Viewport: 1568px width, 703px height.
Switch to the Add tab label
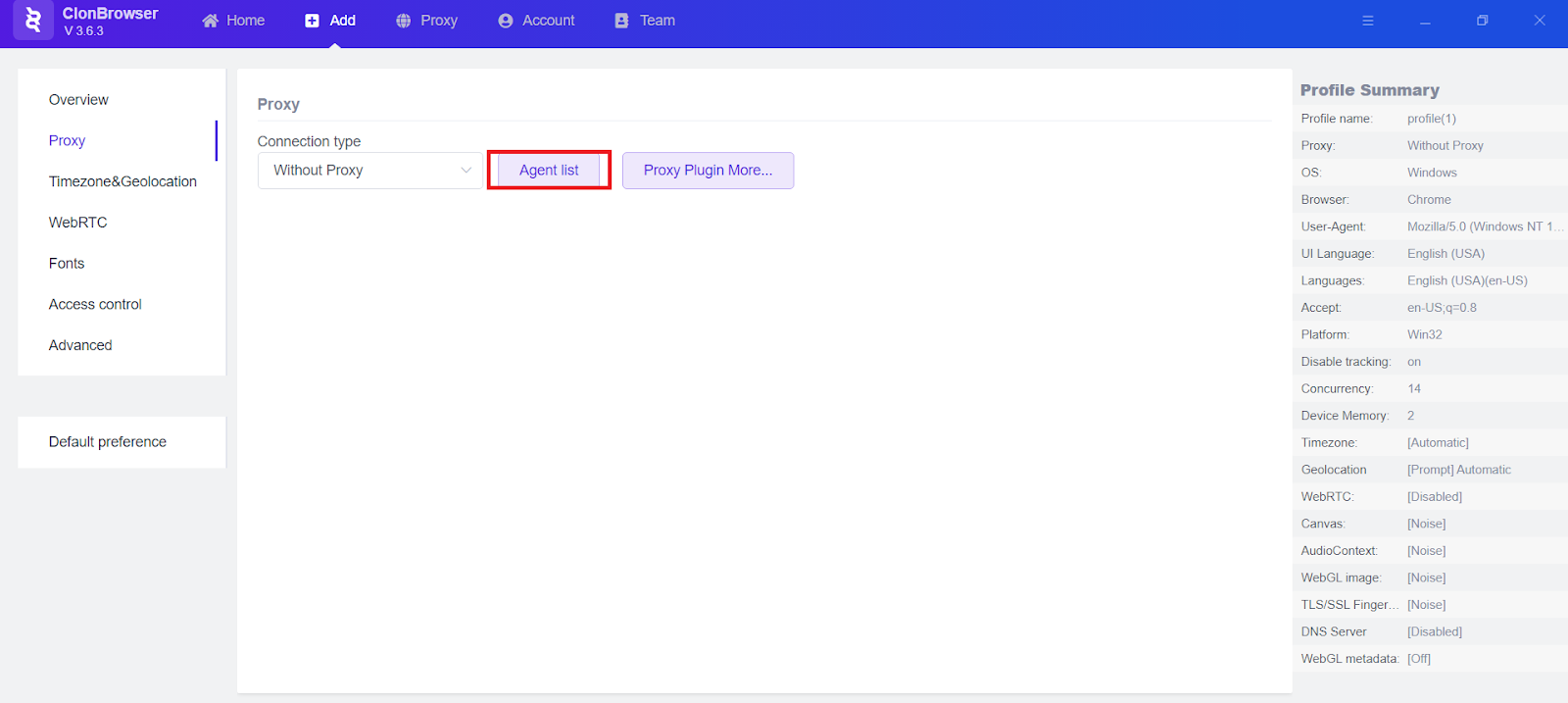[x=342, y=21]
